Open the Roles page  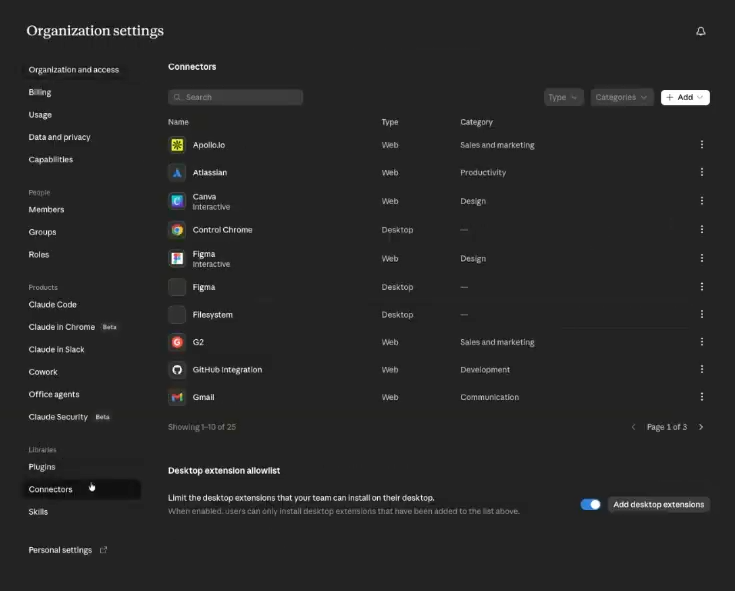pyautogui.click(x=38, y=254)
